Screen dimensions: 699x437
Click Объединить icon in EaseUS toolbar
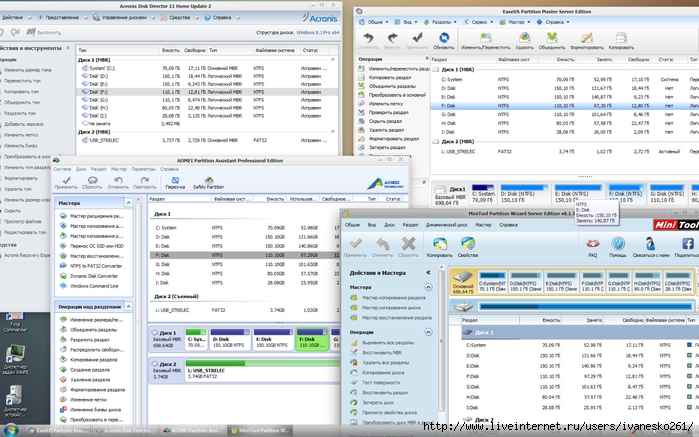[x=552, y=38]
